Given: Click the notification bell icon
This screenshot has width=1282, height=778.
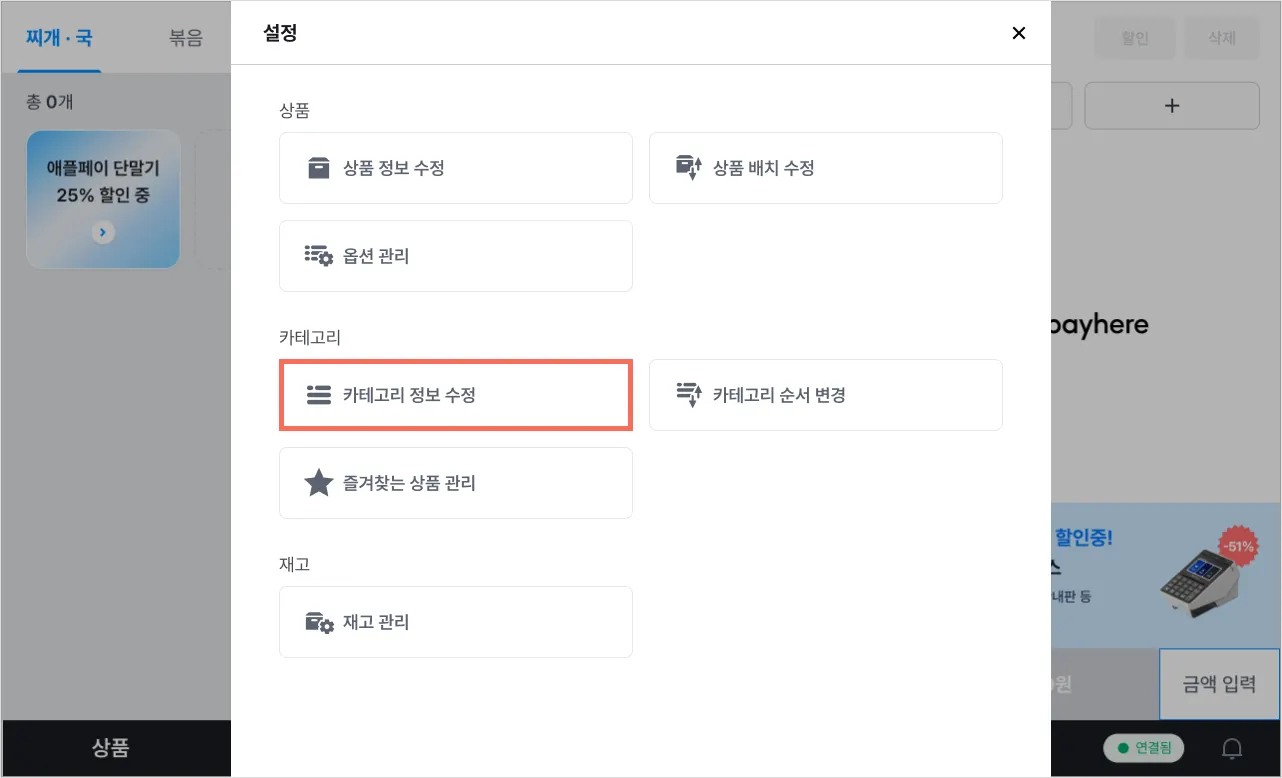Looking at the screenshot, I should coord(1233,748).
